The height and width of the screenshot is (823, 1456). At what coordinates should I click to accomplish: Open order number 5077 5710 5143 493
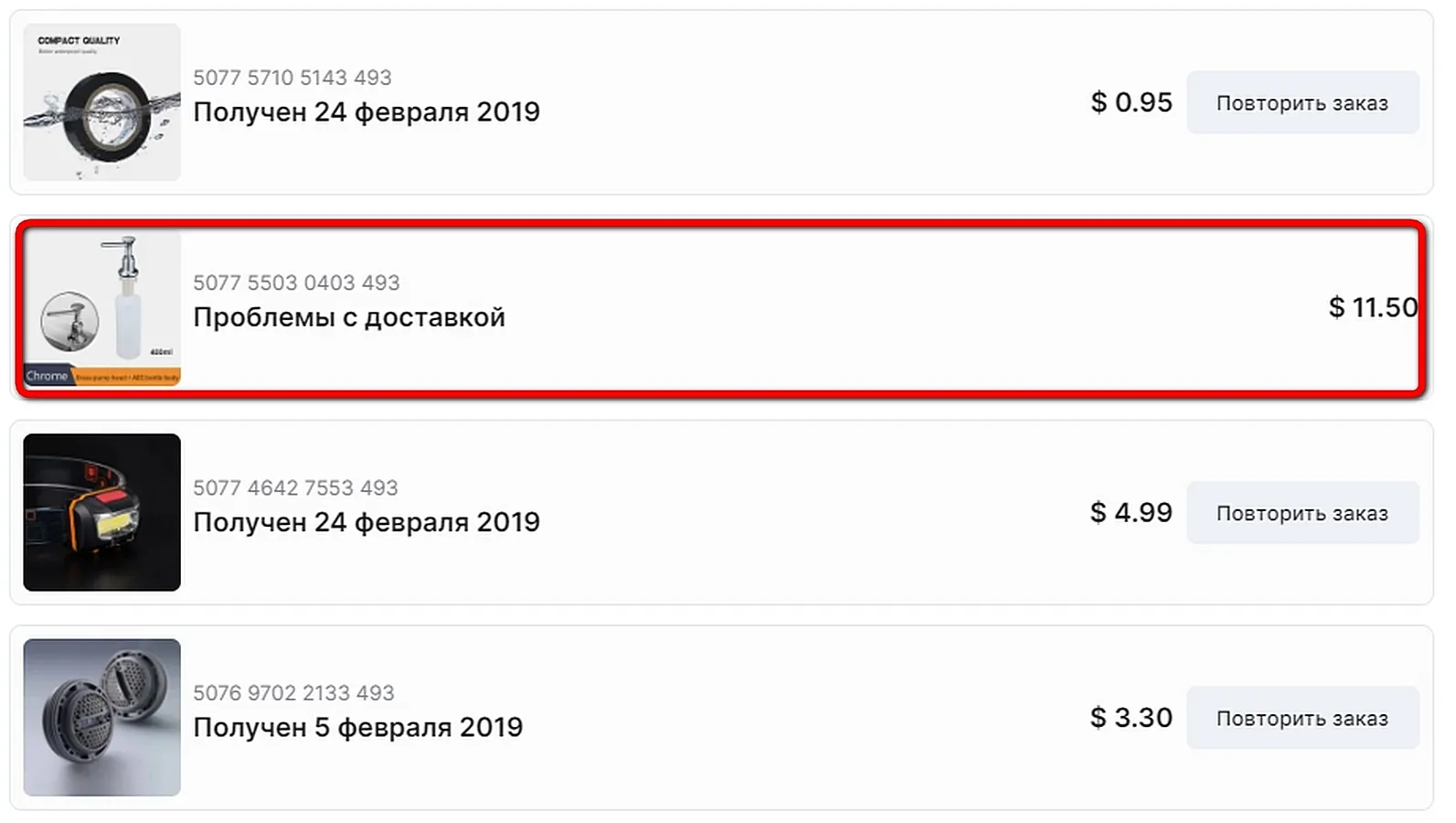[x=292, y=78]
